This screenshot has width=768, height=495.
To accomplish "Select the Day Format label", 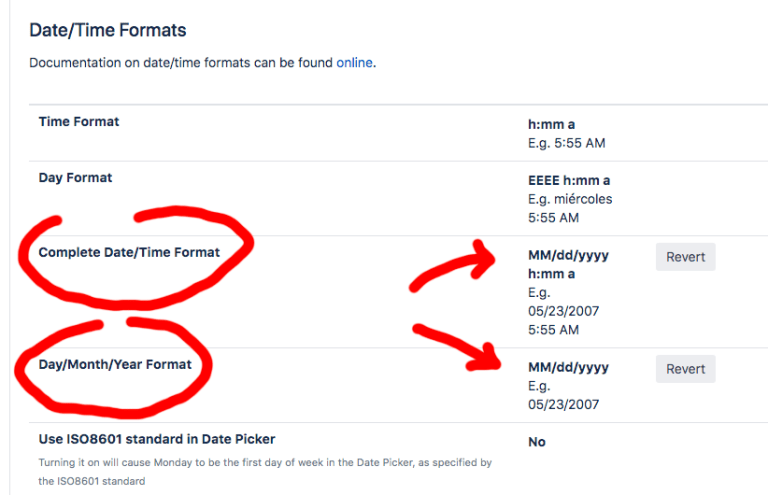I will coord(75,178).
